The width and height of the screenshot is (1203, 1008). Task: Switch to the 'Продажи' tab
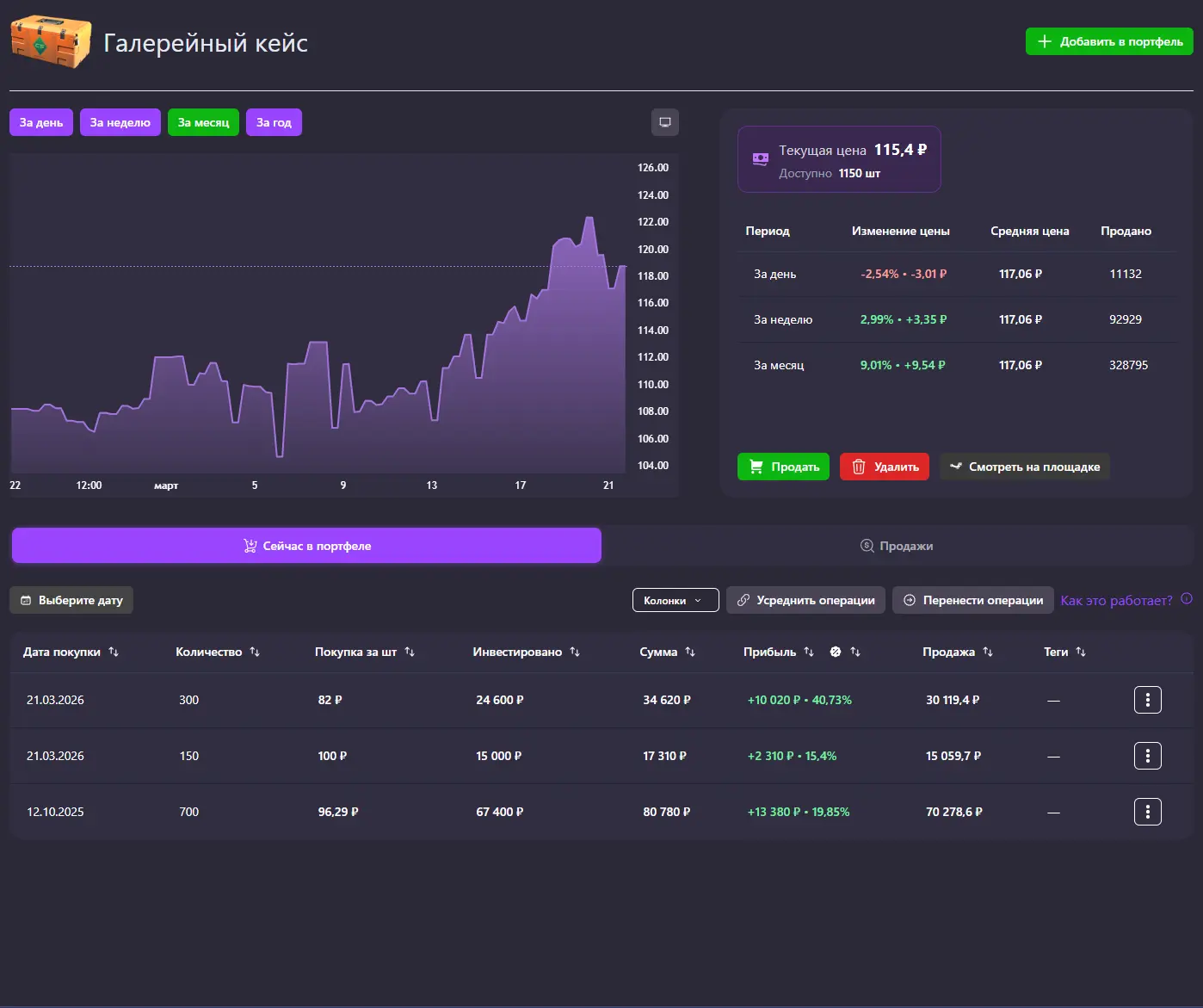897,546
